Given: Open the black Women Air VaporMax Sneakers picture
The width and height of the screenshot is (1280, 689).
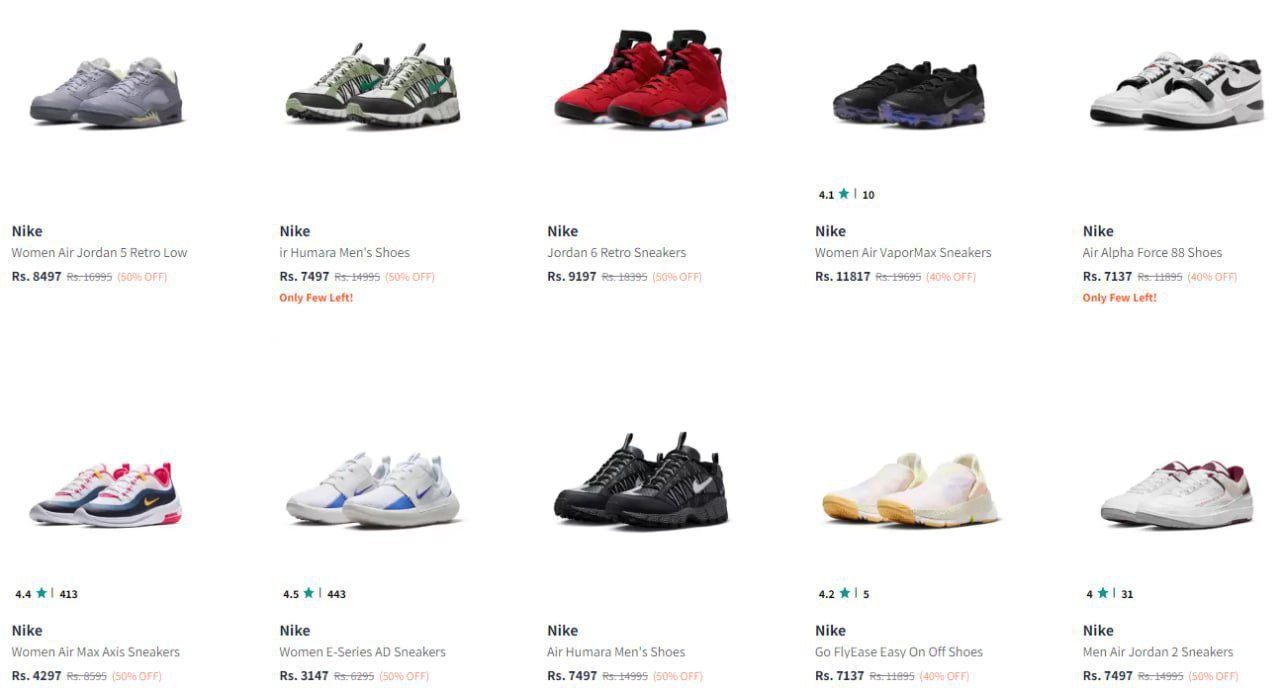Looking at the screenshot, I should (x=909, y=95).
